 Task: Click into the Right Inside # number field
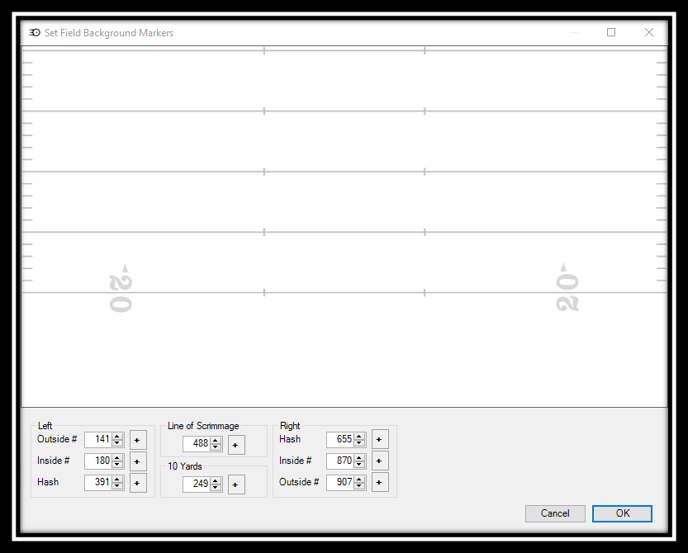[x=341, y=462]
